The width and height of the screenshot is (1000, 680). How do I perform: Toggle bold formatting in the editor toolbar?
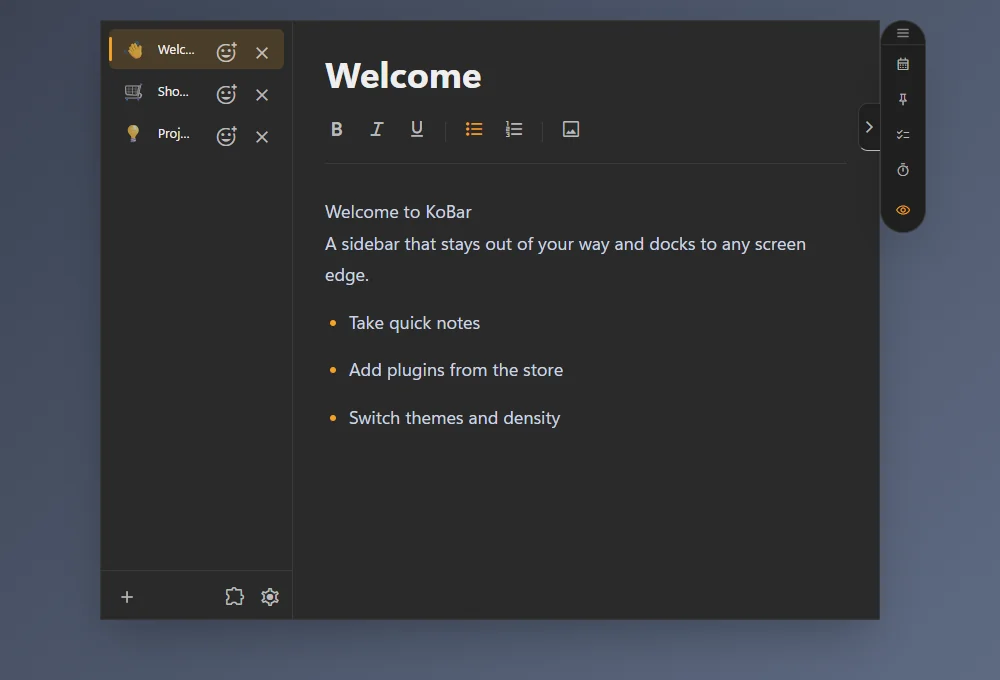click(337, 129)
